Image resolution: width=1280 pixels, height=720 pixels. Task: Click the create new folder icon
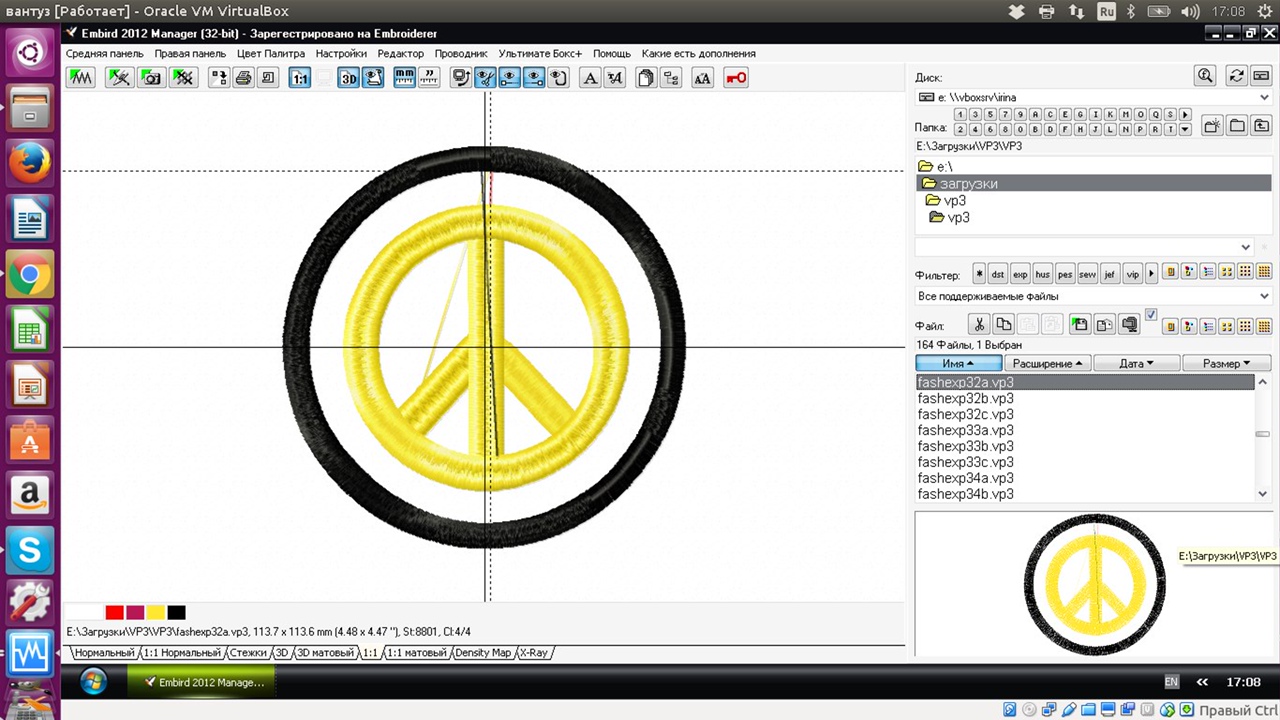1212,126
